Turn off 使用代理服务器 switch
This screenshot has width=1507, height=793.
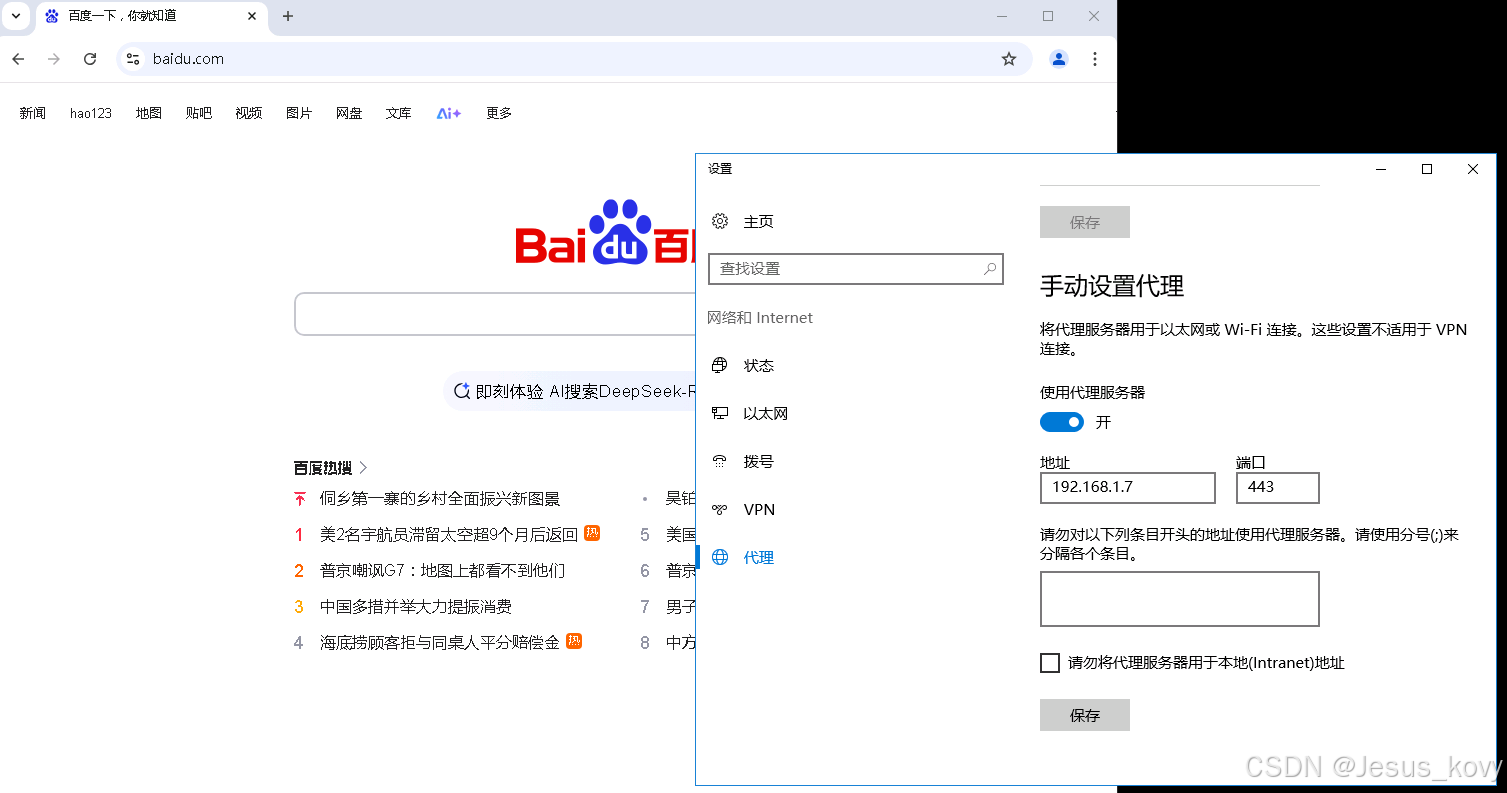click(1062, 422)
